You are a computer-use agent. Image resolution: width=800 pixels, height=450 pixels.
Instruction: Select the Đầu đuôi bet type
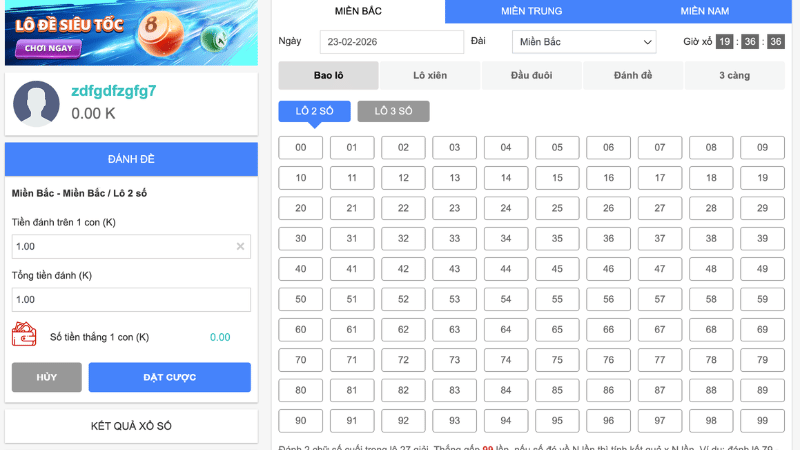click(x=531, y=76)
